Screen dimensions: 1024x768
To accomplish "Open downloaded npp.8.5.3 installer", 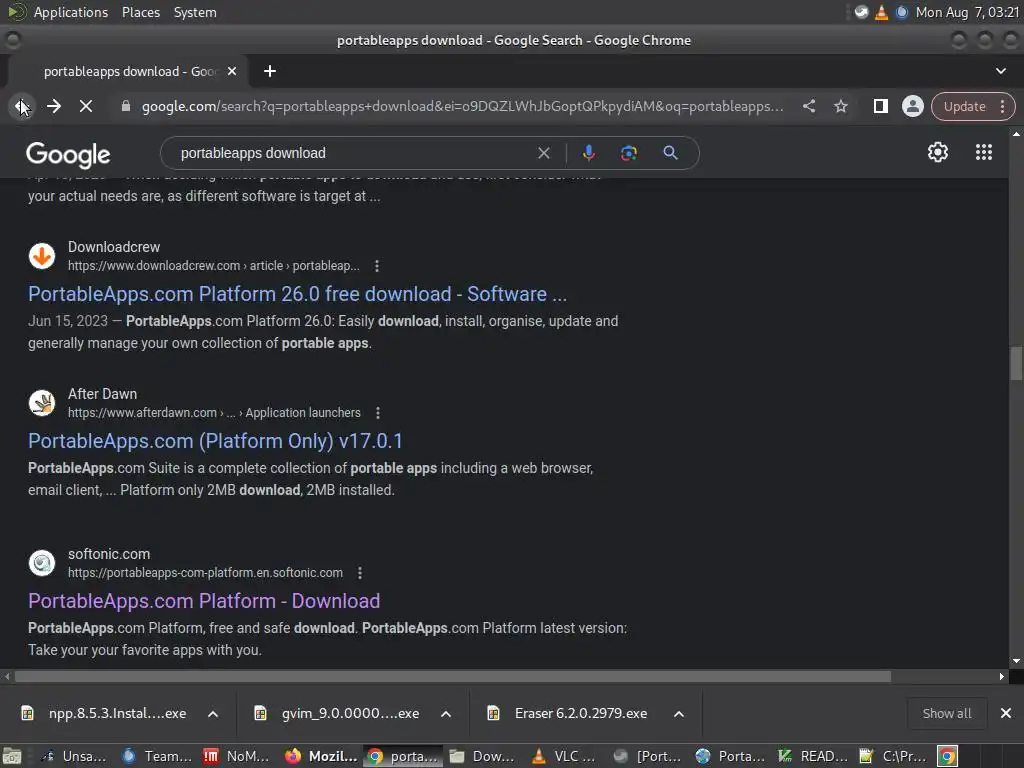I will pyautogui.click(x=104, y=714).
